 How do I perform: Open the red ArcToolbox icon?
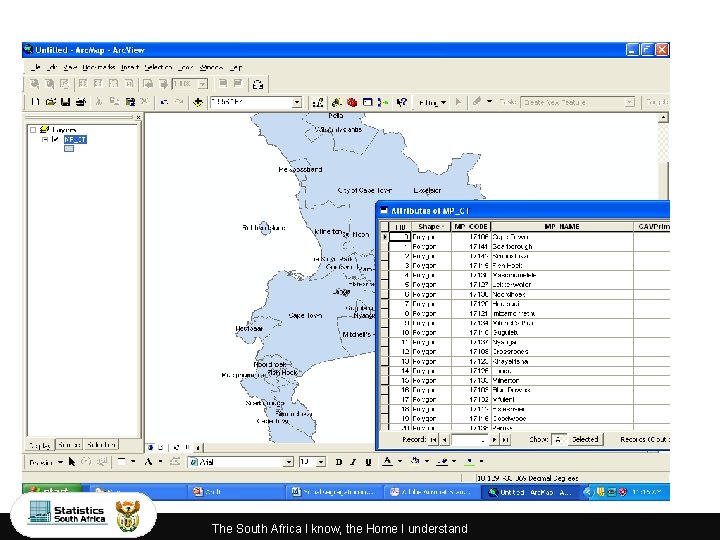tap(352, 102)
